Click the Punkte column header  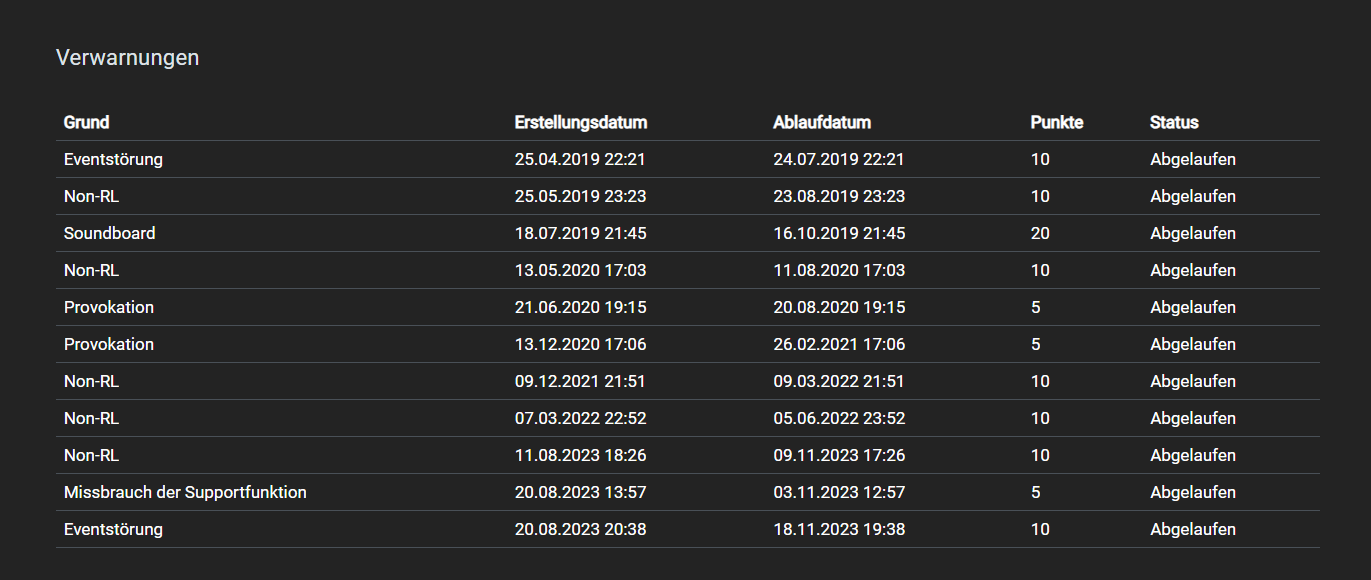(1057, 122)
